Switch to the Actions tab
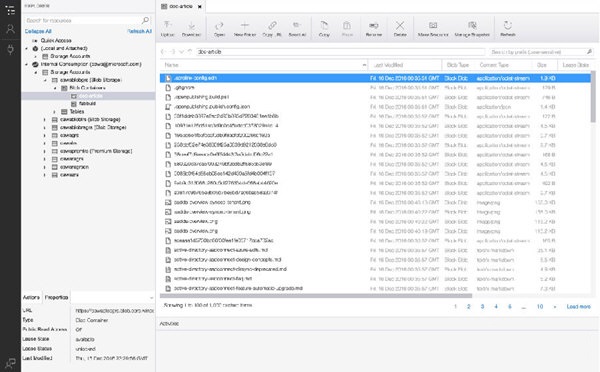Viewport: 600px width, 372px height. 31,297
